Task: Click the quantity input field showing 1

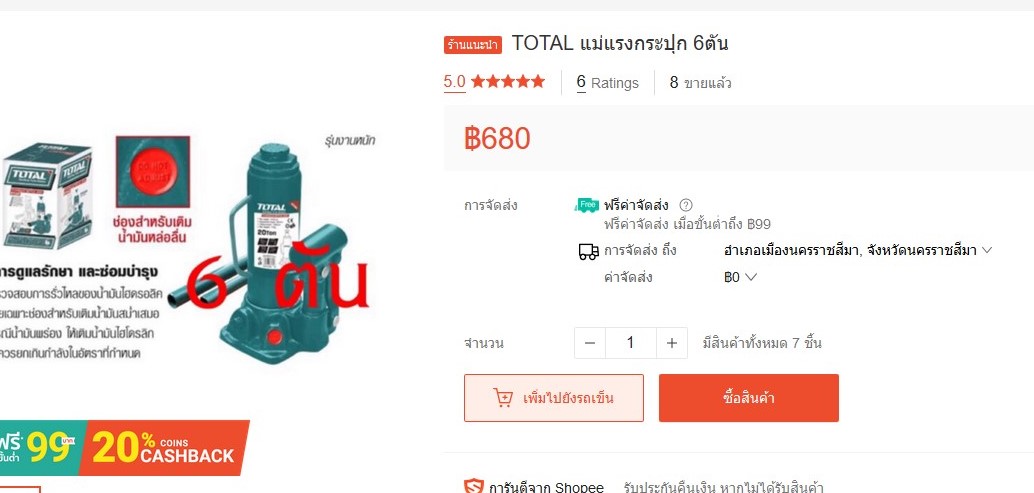Action: (630, 343)
